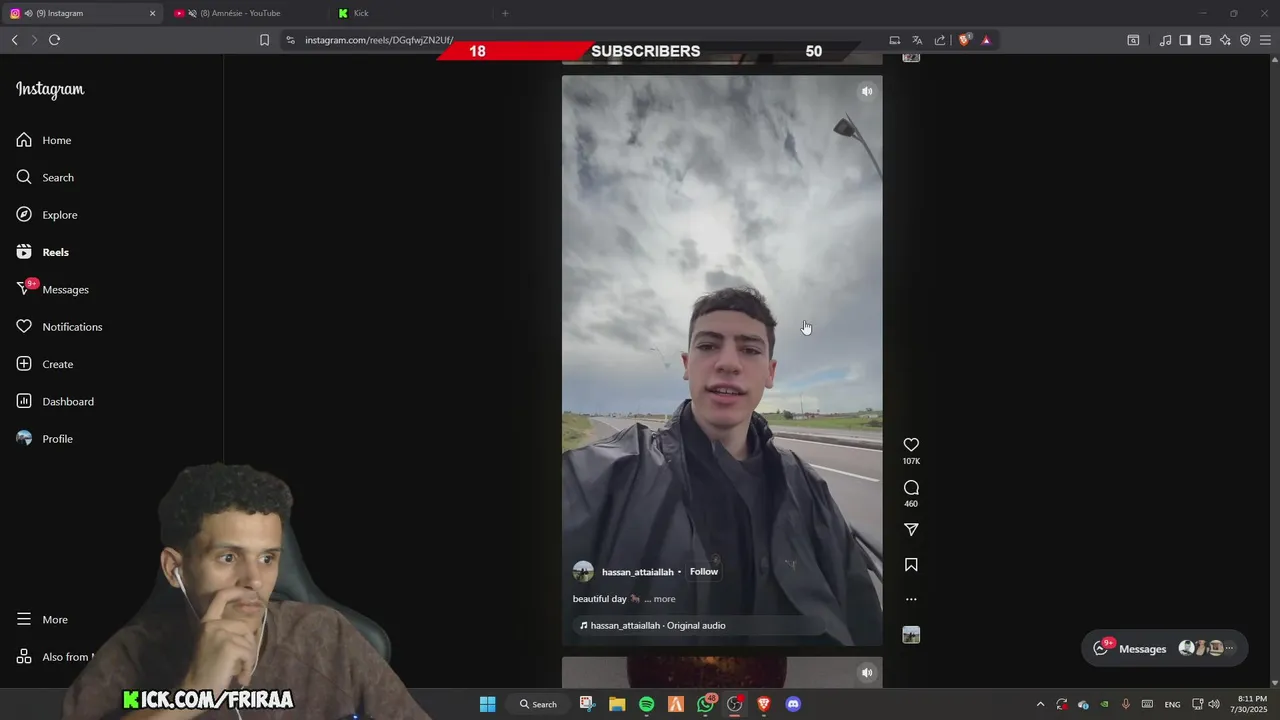Go to Reels in sidebar
Screen dimensions: 1280x720
coord(43,252)
